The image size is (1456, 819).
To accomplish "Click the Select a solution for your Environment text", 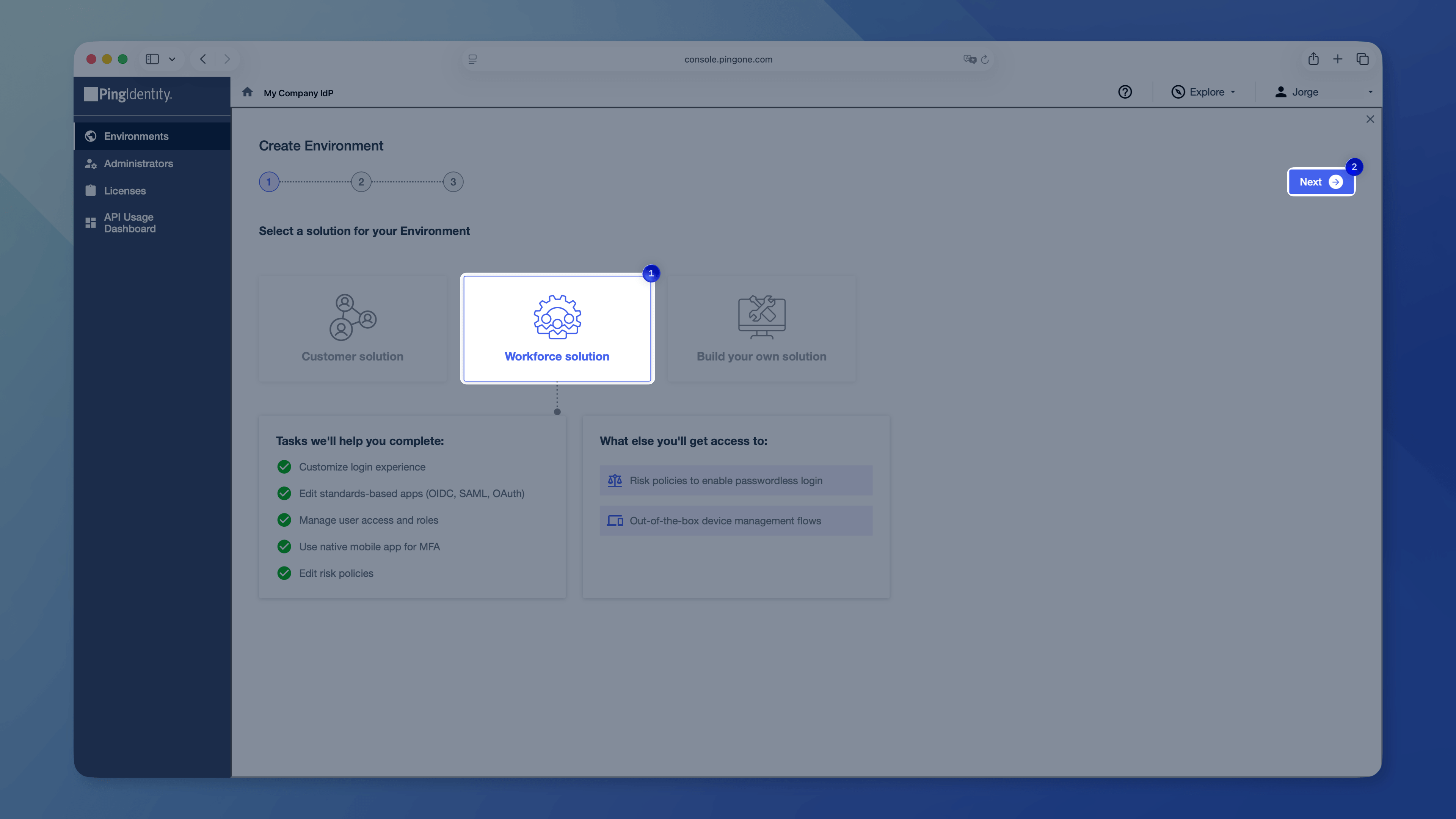I will [364, 231].
